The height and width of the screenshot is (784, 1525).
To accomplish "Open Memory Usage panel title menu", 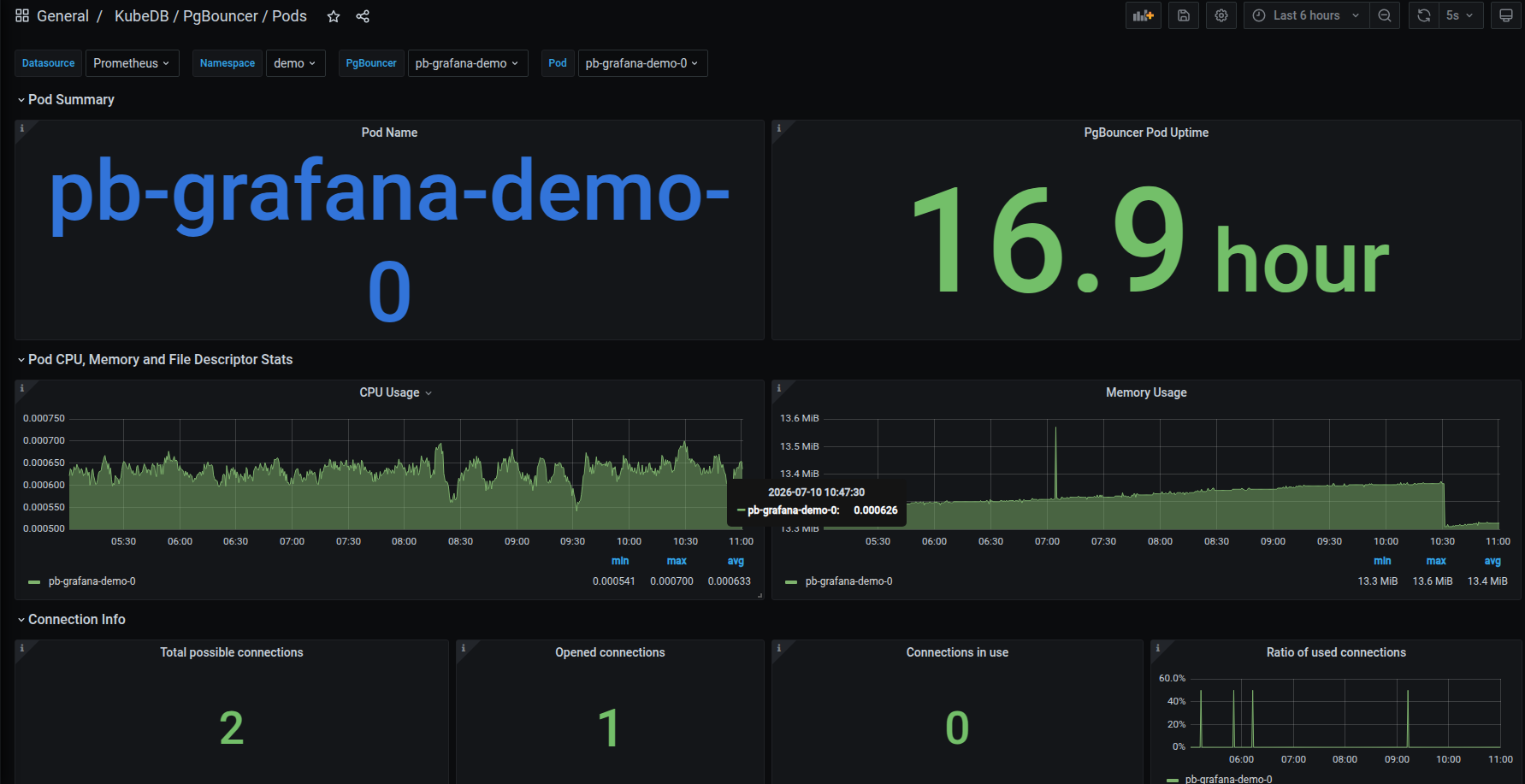I will [x=1146, y=392].
